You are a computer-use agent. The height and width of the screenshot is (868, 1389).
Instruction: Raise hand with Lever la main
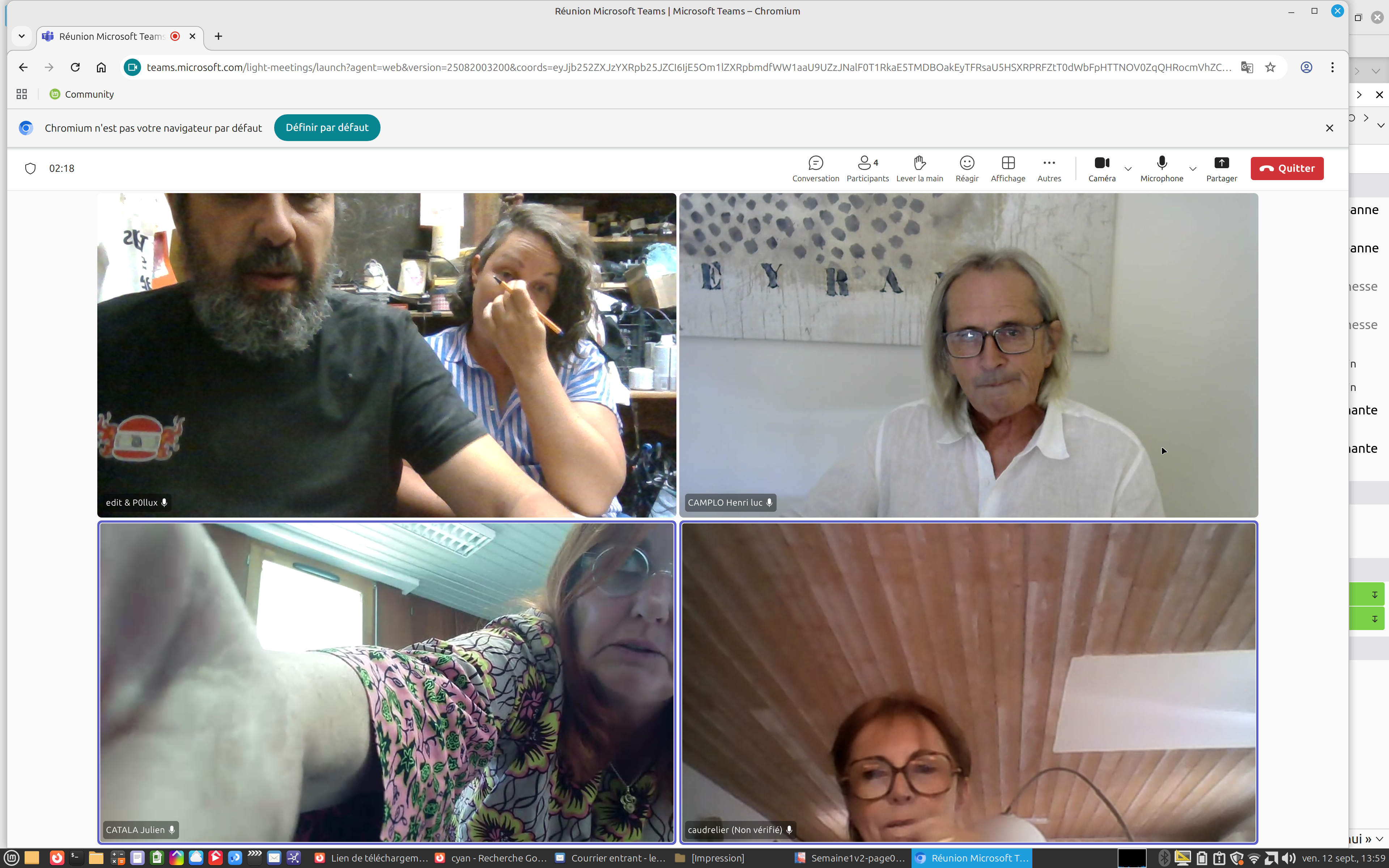tap(919, 169)
